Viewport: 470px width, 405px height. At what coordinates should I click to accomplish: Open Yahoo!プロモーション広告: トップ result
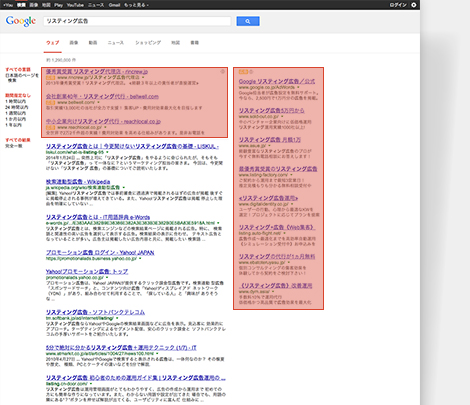click(87, 272)
